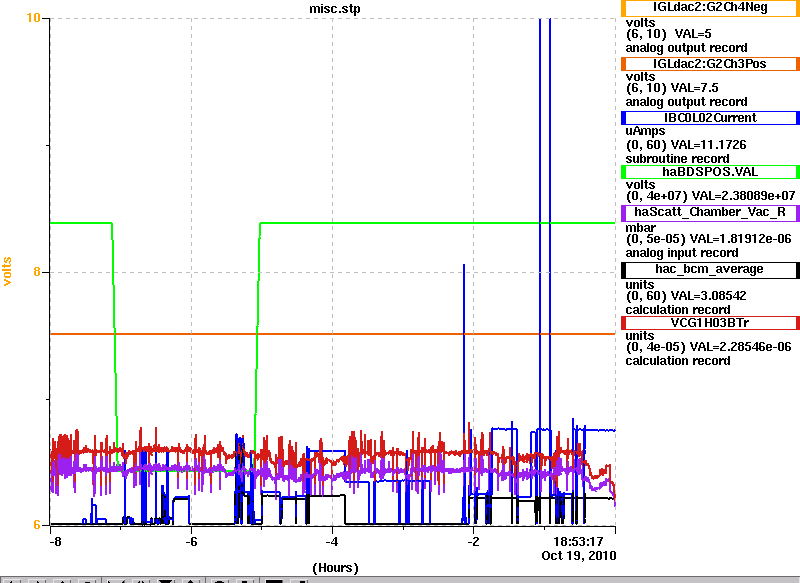Click the '(Hours)' x-axis title
Screen dimensions: 800x583
tap(335, 568)
